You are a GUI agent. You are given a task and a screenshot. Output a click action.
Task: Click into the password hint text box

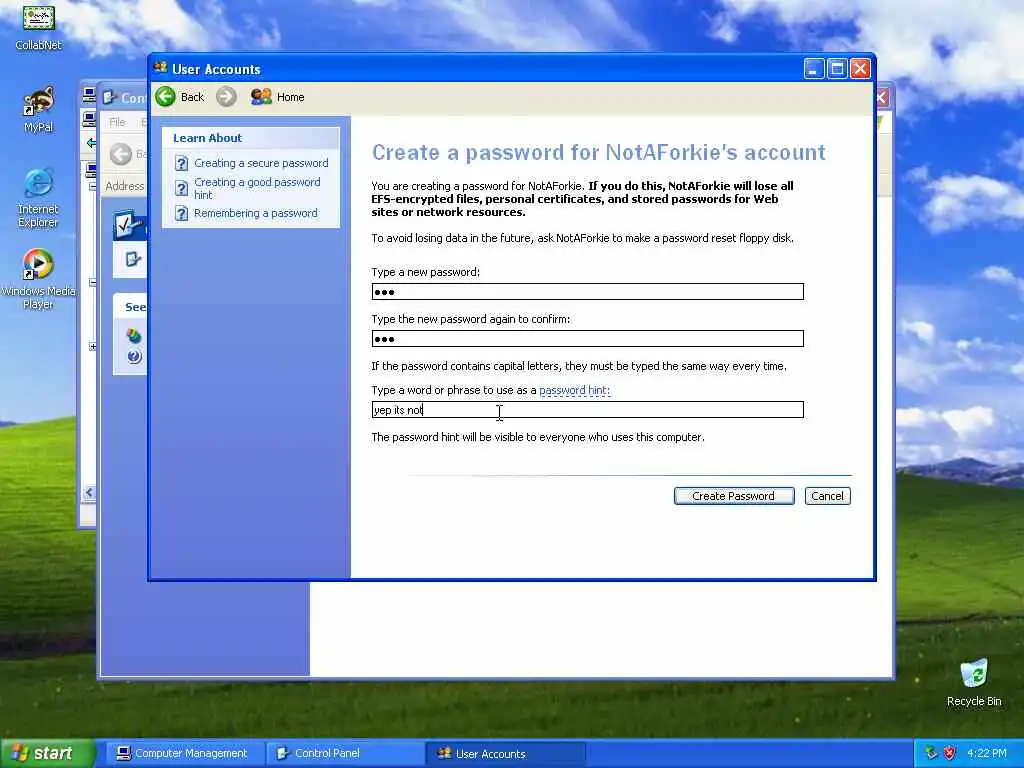(587, 409)
